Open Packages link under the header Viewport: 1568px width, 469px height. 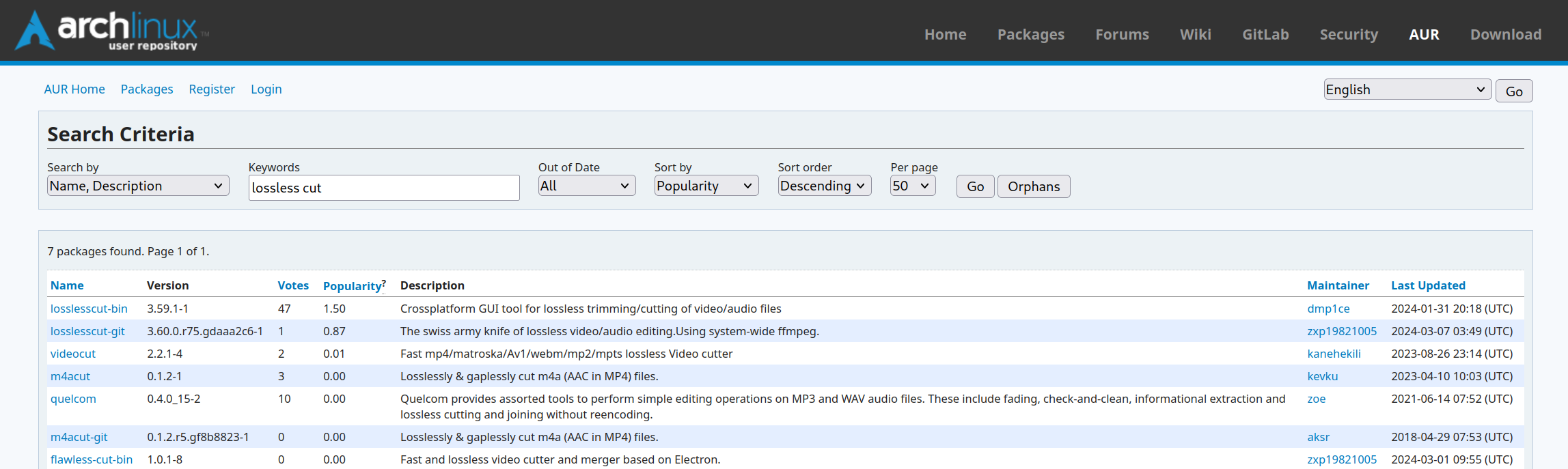[x=147, y=89]
